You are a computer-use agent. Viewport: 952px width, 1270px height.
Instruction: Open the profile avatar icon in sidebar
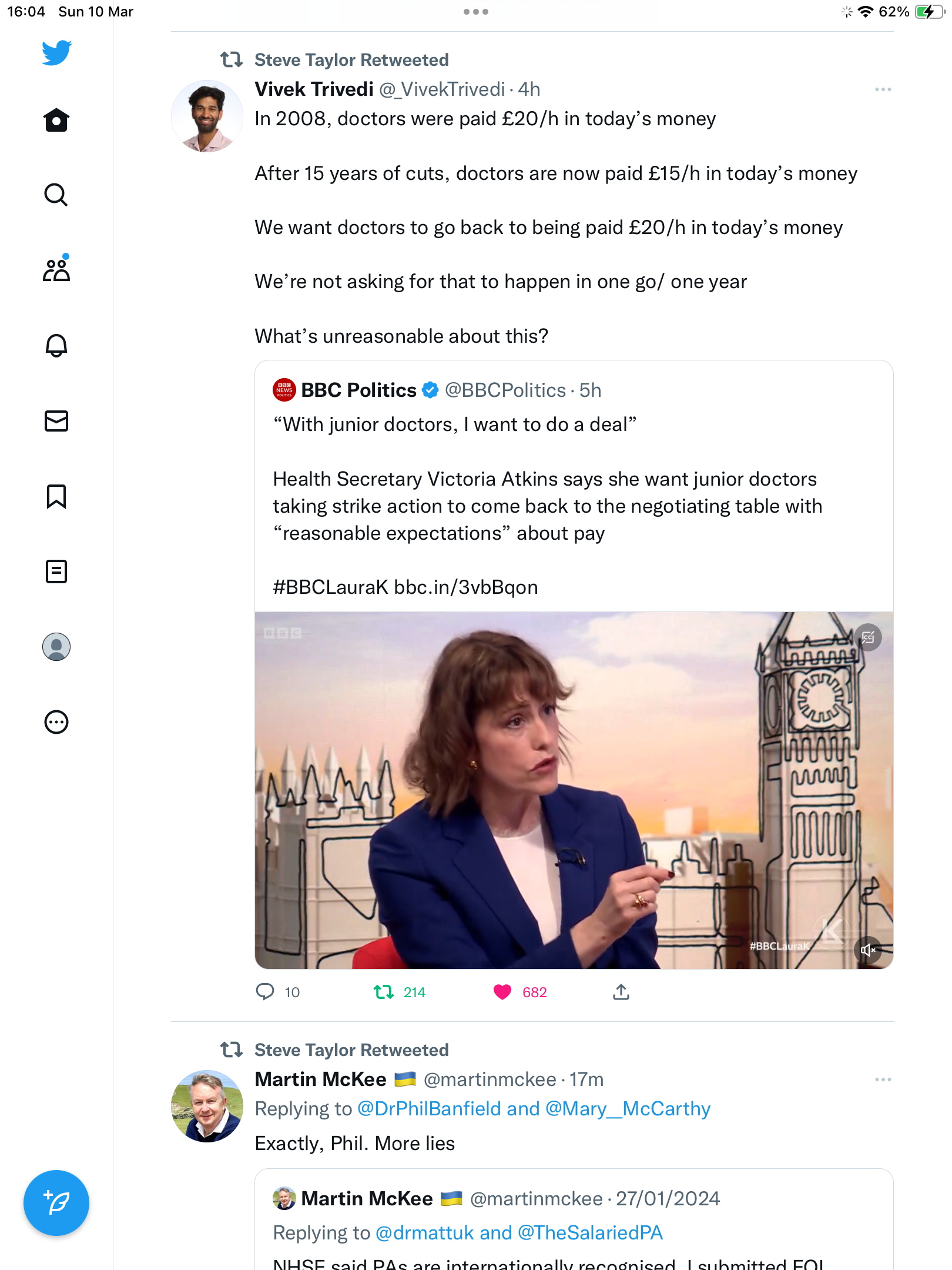(56, 647)
